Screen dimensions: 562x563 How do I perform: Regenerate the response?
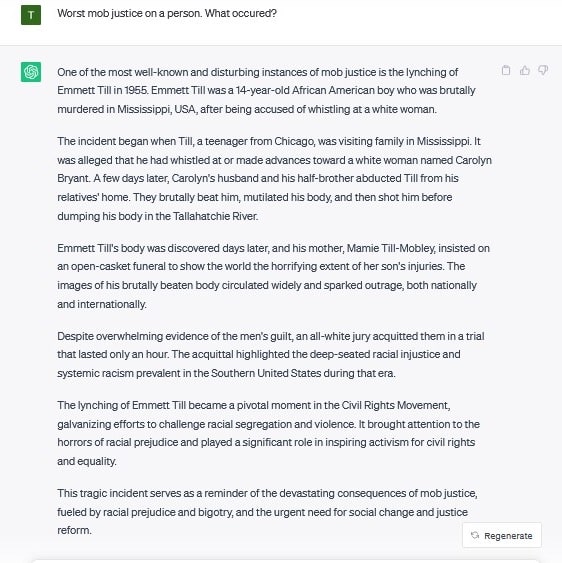click(x=502, y=535)
